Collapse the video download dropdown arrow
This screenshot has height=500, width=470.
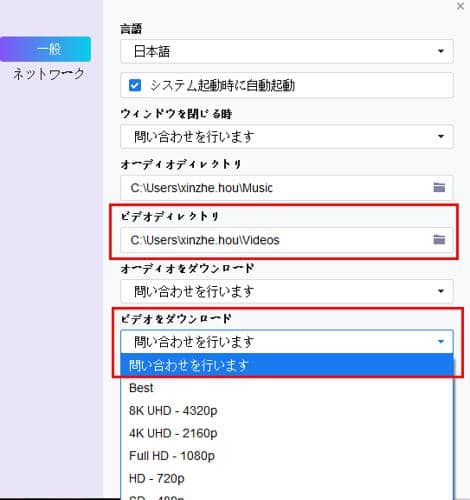[x=441, y=341]
